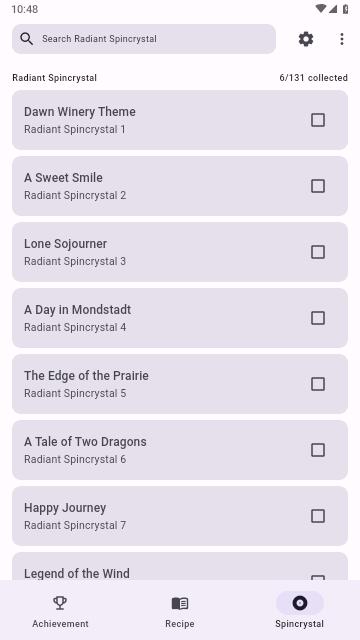Check off A Day in Mondstadt
This screenshot has height=640, width=360.
pos(318,318)
